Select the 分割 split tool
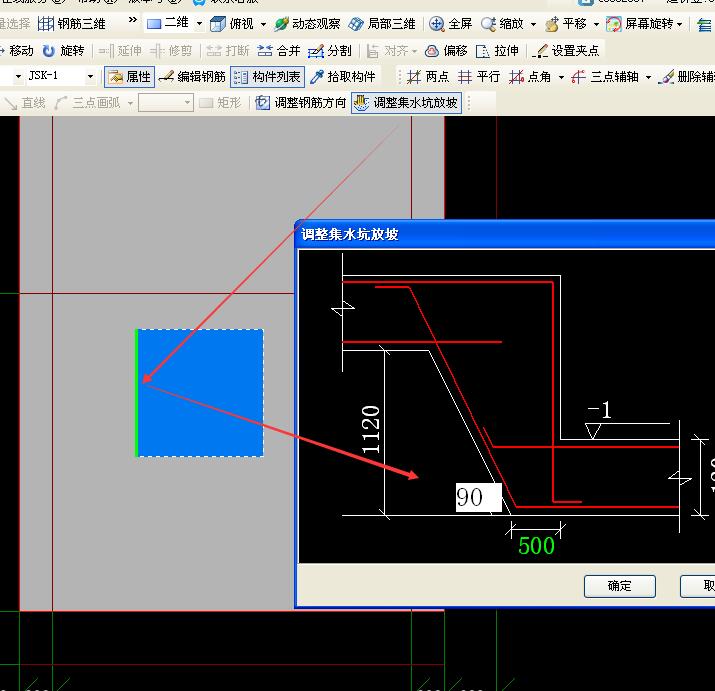Viewport: 715px width, 691px height. click(330, 51)
